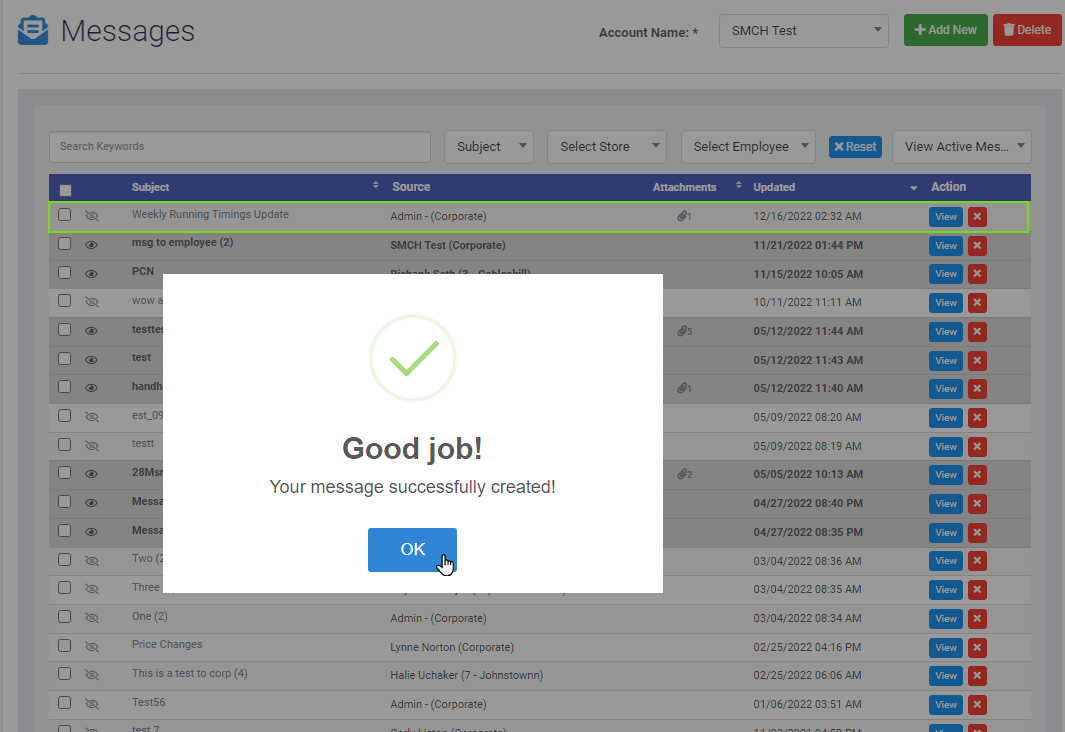
Task: Click red delete icon for Price Changes row
Action: (x=977, y=647)
